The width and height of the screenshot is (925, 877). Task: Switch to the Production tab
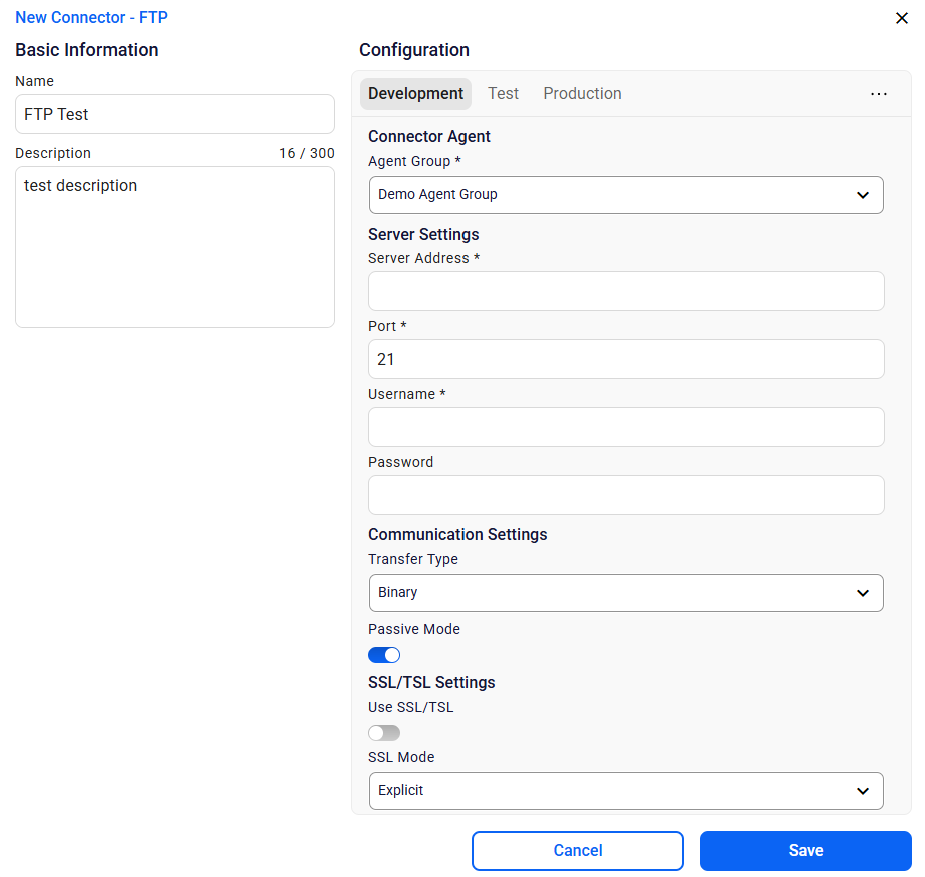(x=582, y=94)
